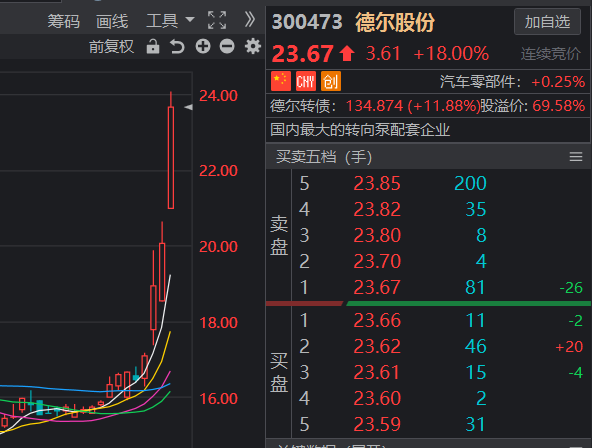Viewport: 592px width, 448px height.
Task: Click the 24.00 price axis label
Action: 218,96
